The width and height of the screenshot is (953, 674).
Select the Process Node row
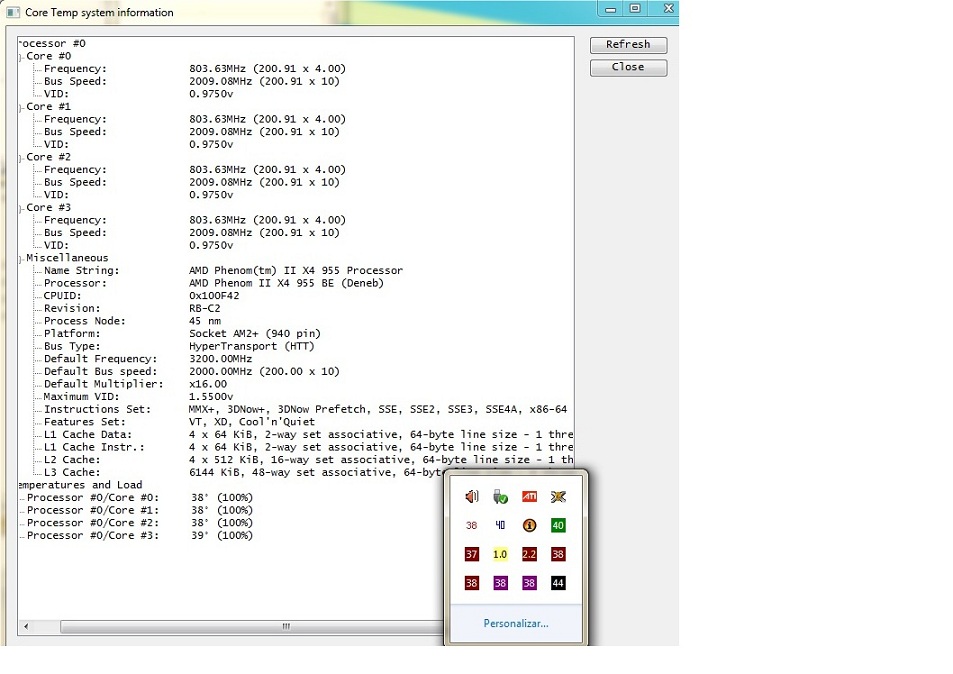coord(132,321)
